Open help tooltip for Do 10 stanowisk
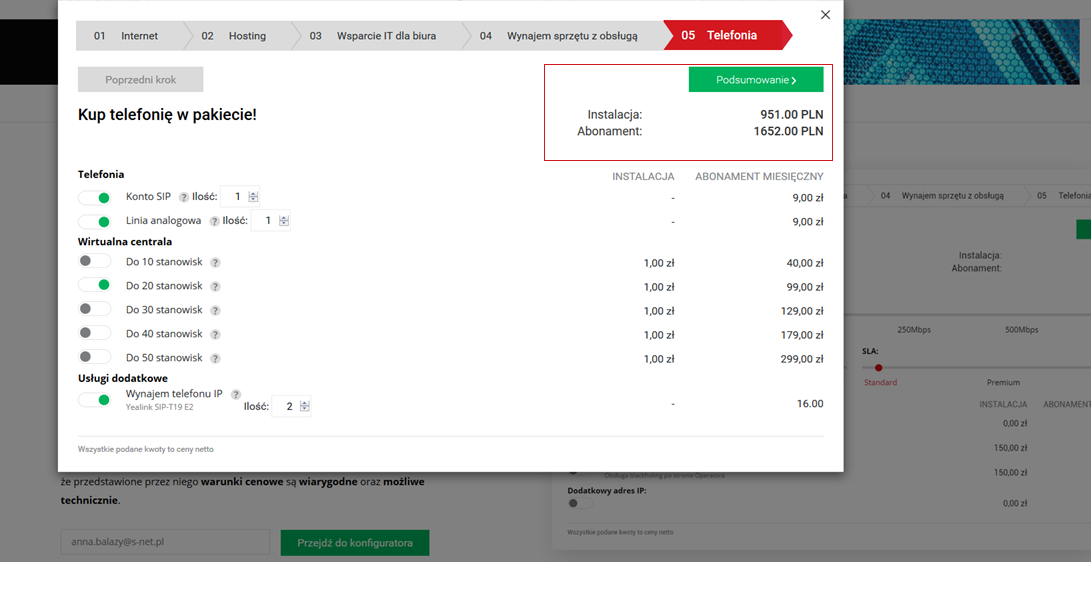 pyautogui.click(x=216, y=263)
